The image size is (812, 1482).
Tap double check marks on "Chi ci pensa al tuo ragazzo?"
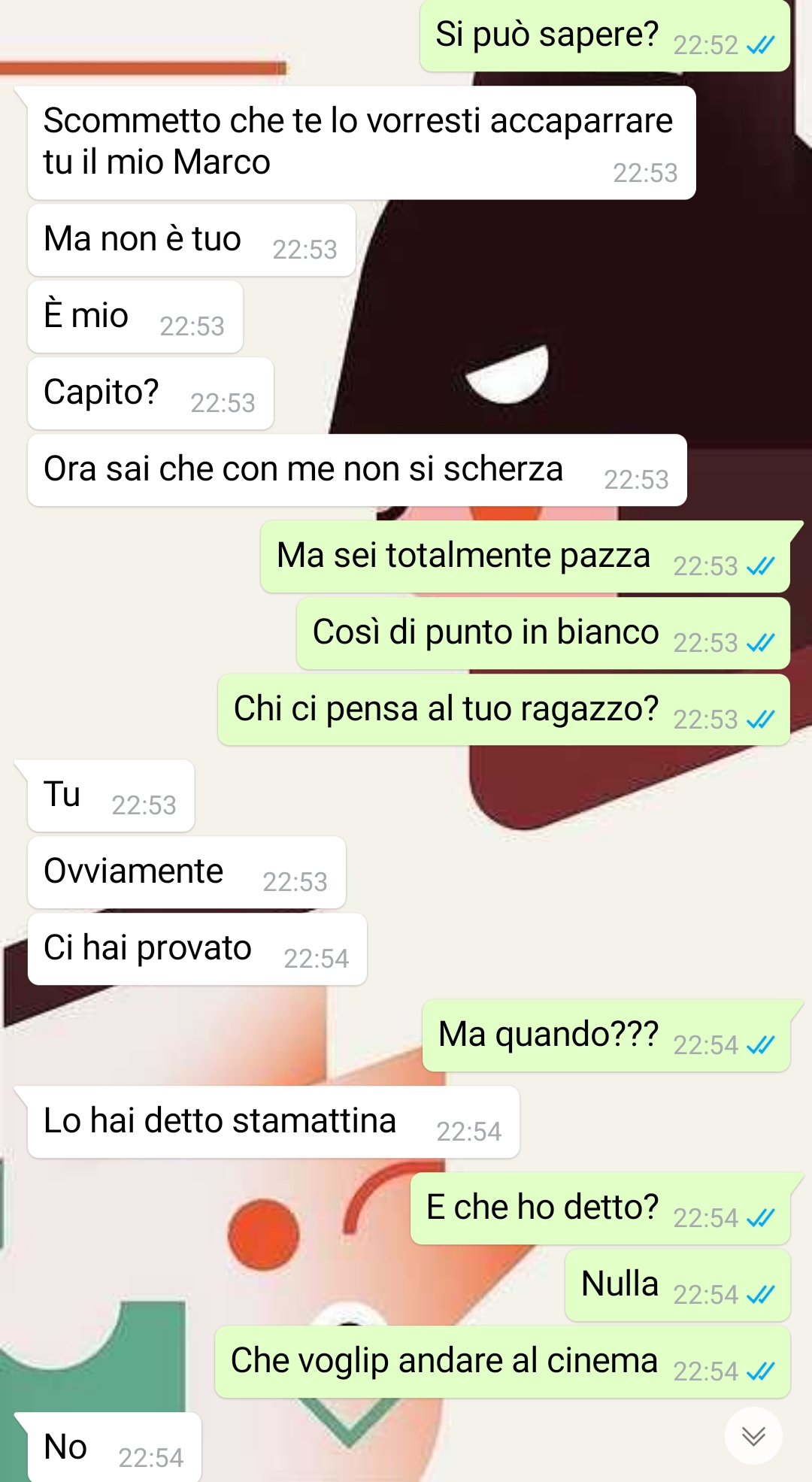click(760, 720)
